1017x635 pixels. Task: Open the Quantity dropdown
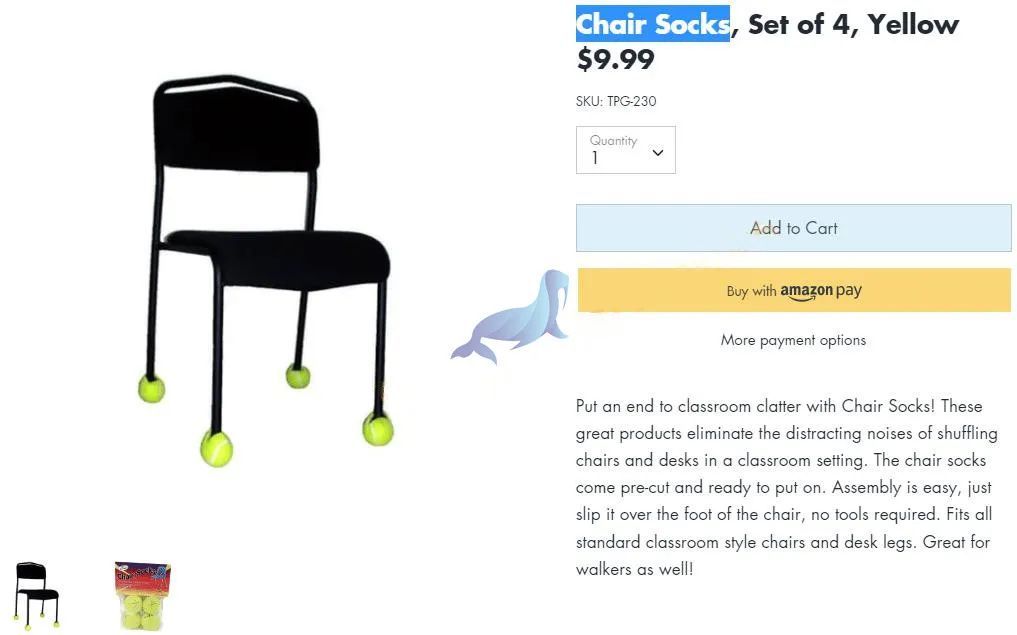pyautogui.click(x=625, y=150)
